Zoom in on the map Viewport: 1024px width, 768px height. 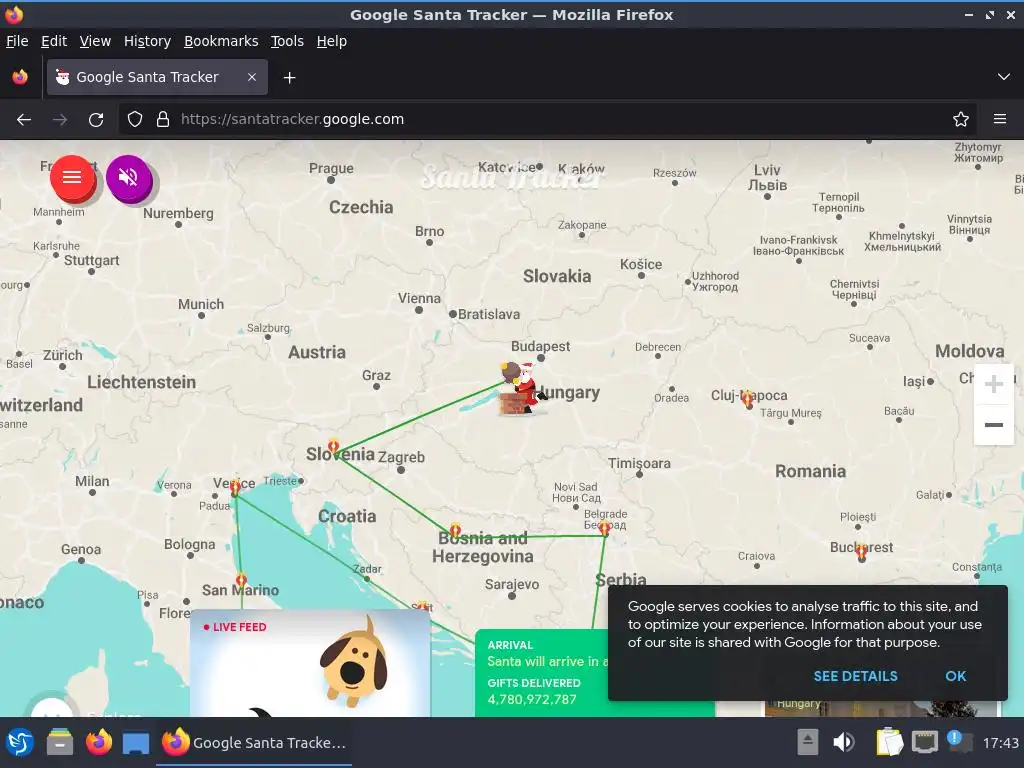[x=993, y=384]
